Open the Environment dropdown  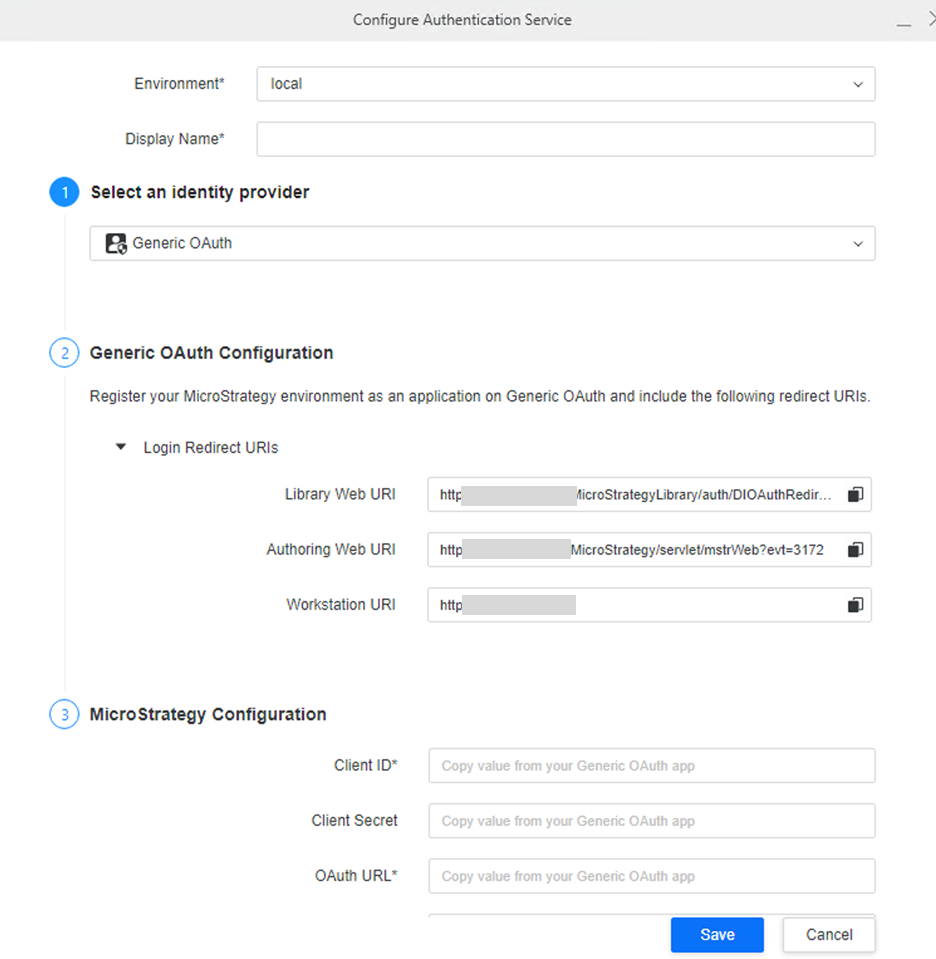point(565,84)
